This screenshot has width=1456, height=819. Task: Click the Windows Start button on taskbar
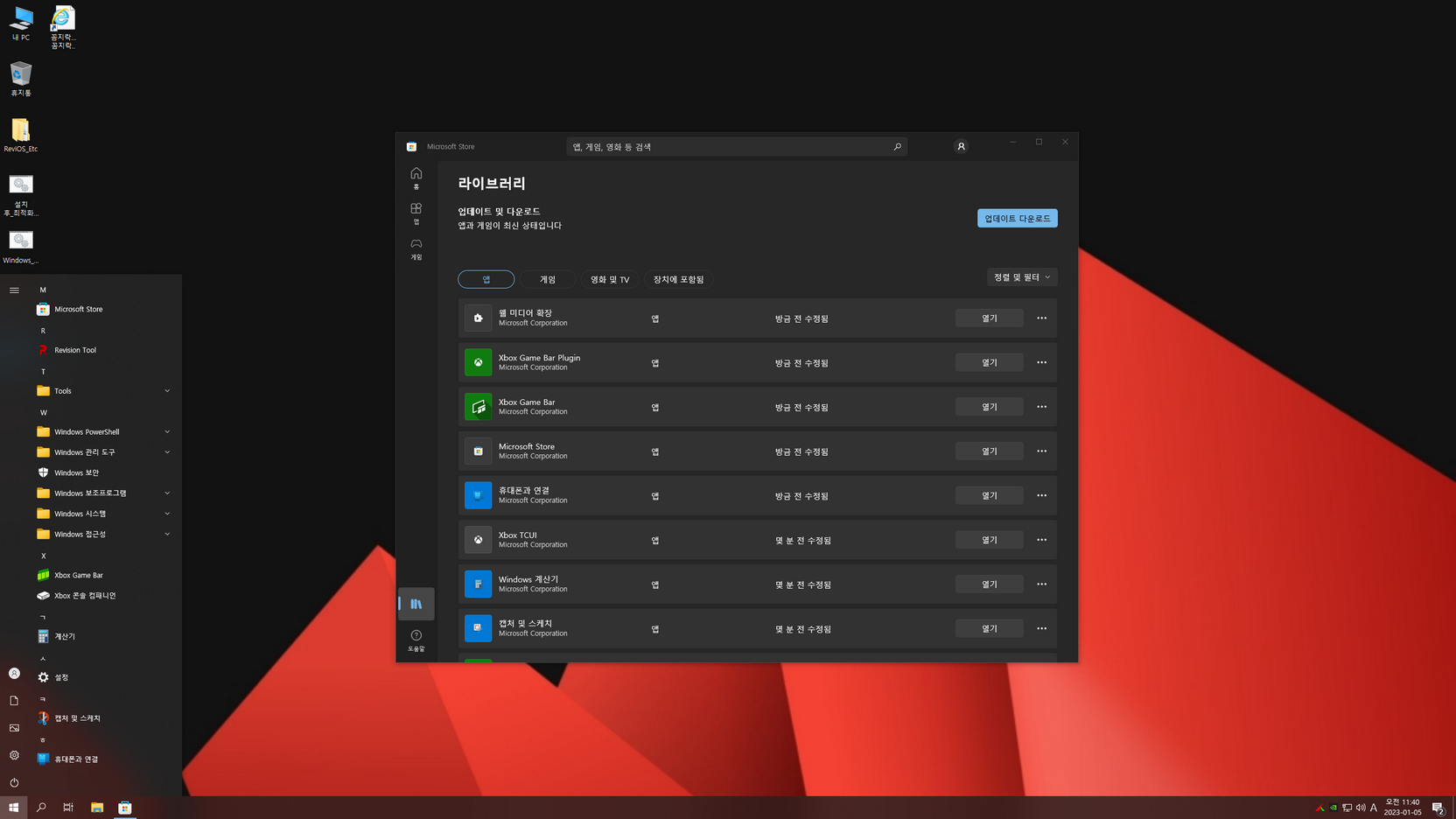(x=13, y=808)
